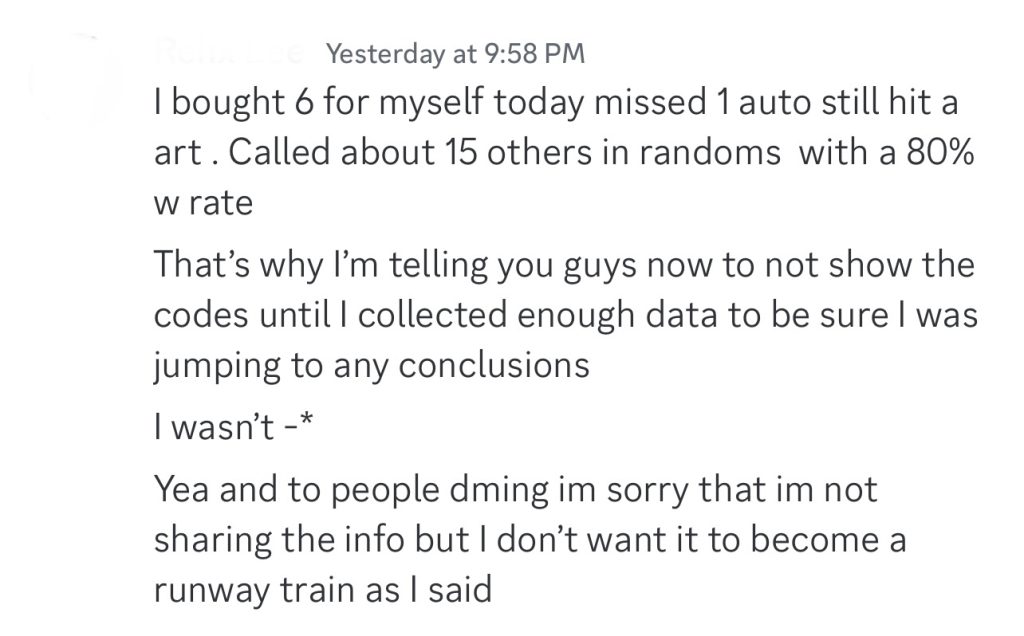Click the "I wasn't -*" correction message
The image size is (1024, 636).
[x=222, y=434]
